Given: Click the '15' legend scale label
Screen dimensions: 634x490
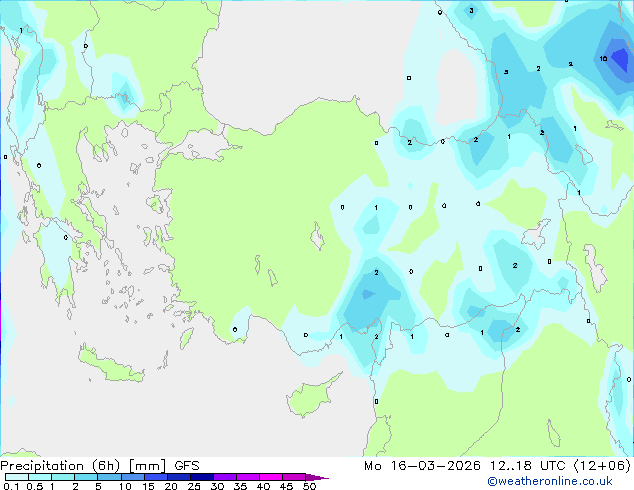Looking at the screenshot, I should 148,486.
